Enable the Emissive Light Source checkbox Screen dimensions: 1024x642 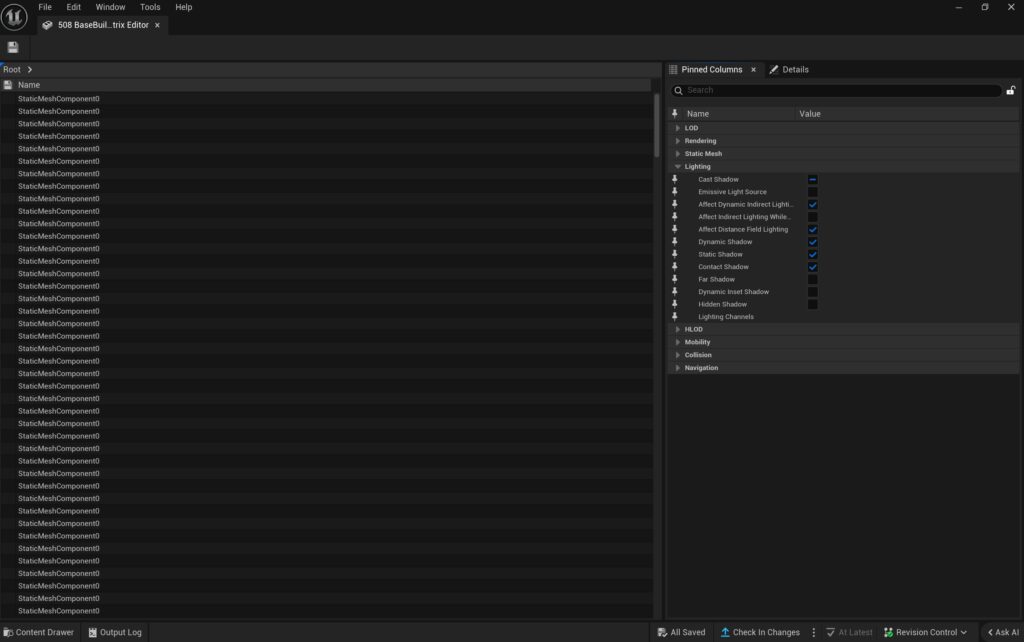coord(812,192)
